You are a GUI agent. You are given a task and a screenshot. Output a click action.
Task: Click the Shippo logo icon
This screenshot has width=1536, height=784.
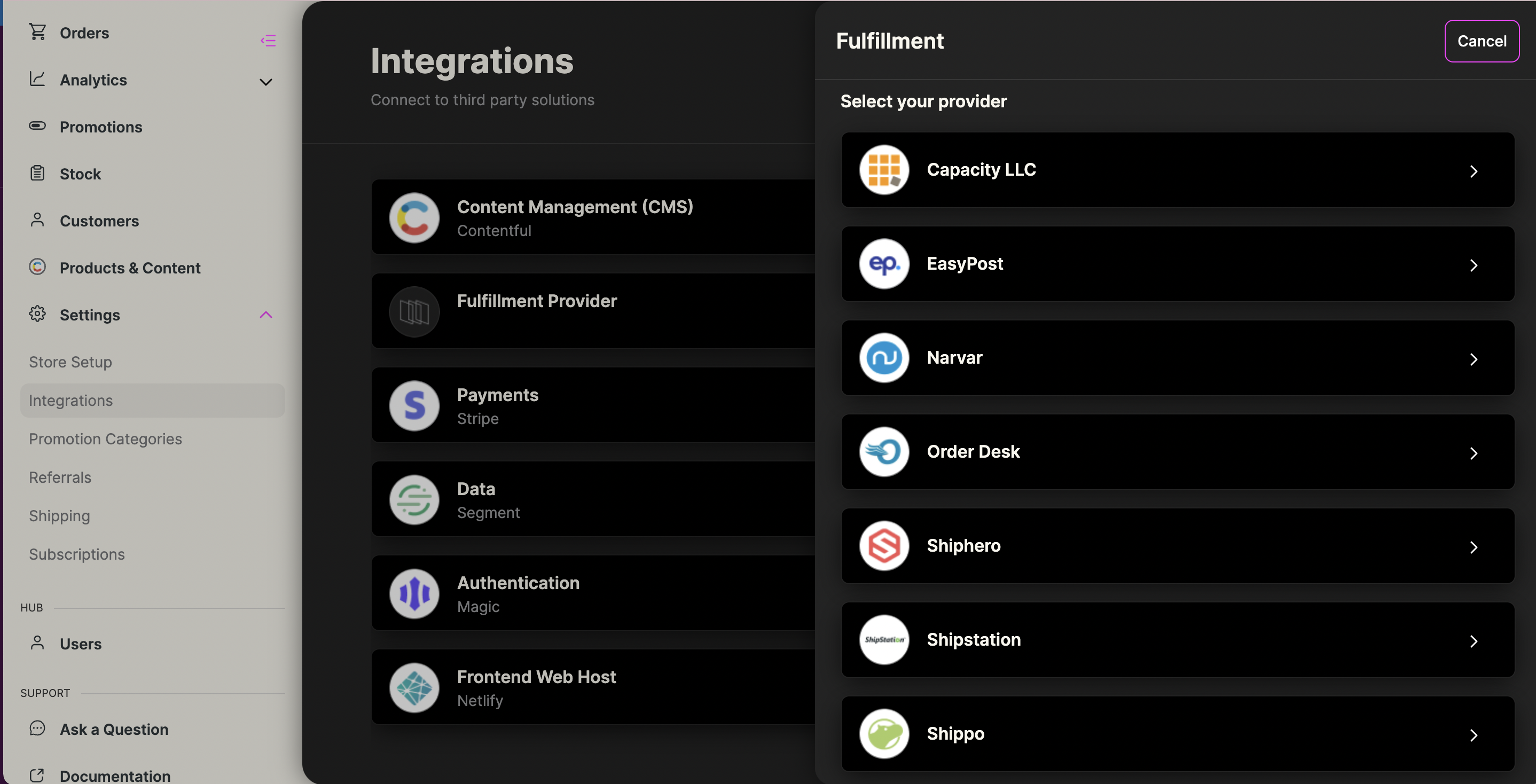(x=884, y=734)
